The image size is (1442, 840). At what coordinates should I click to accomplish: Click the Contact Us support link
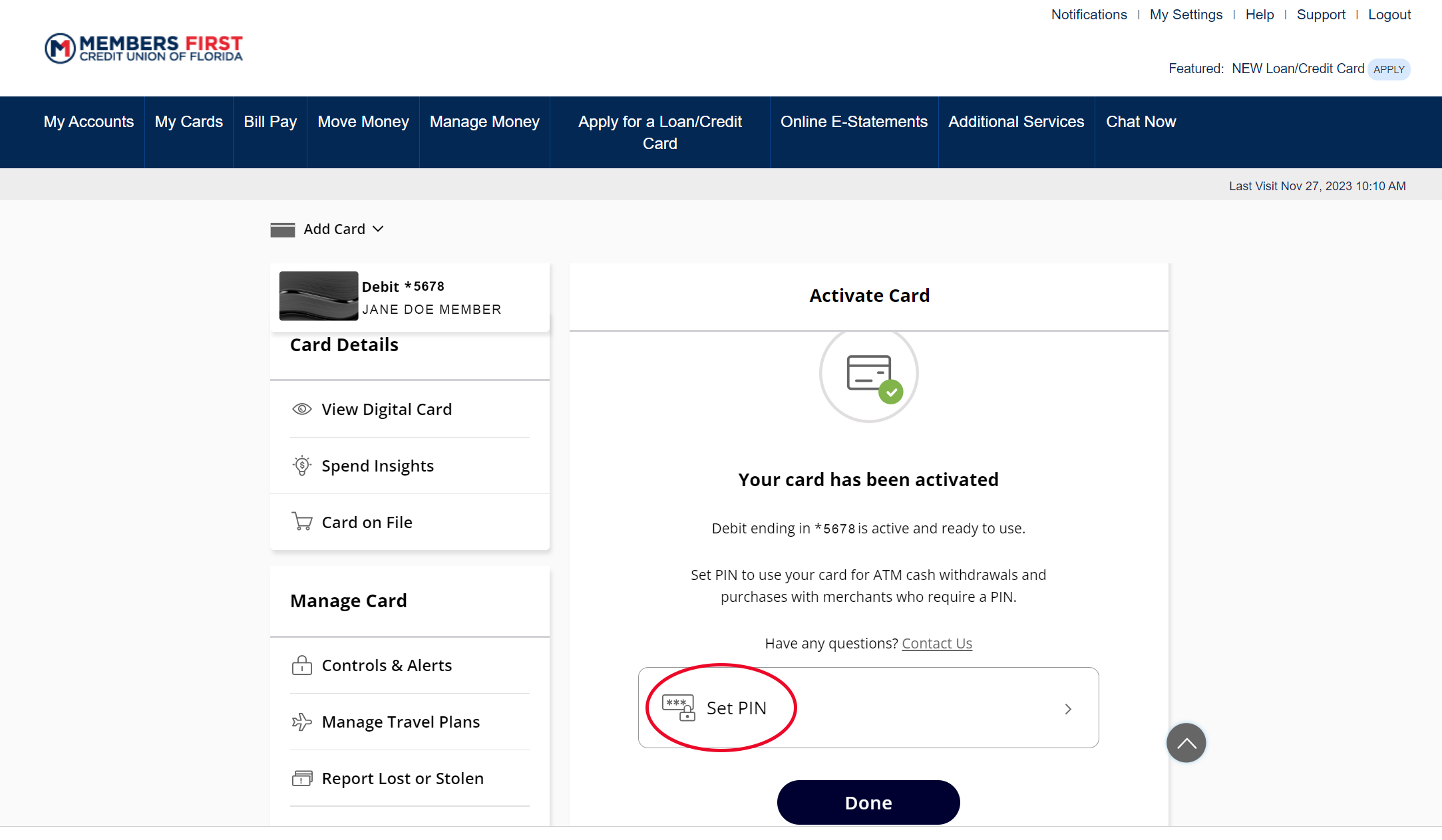tap(936, 643)
